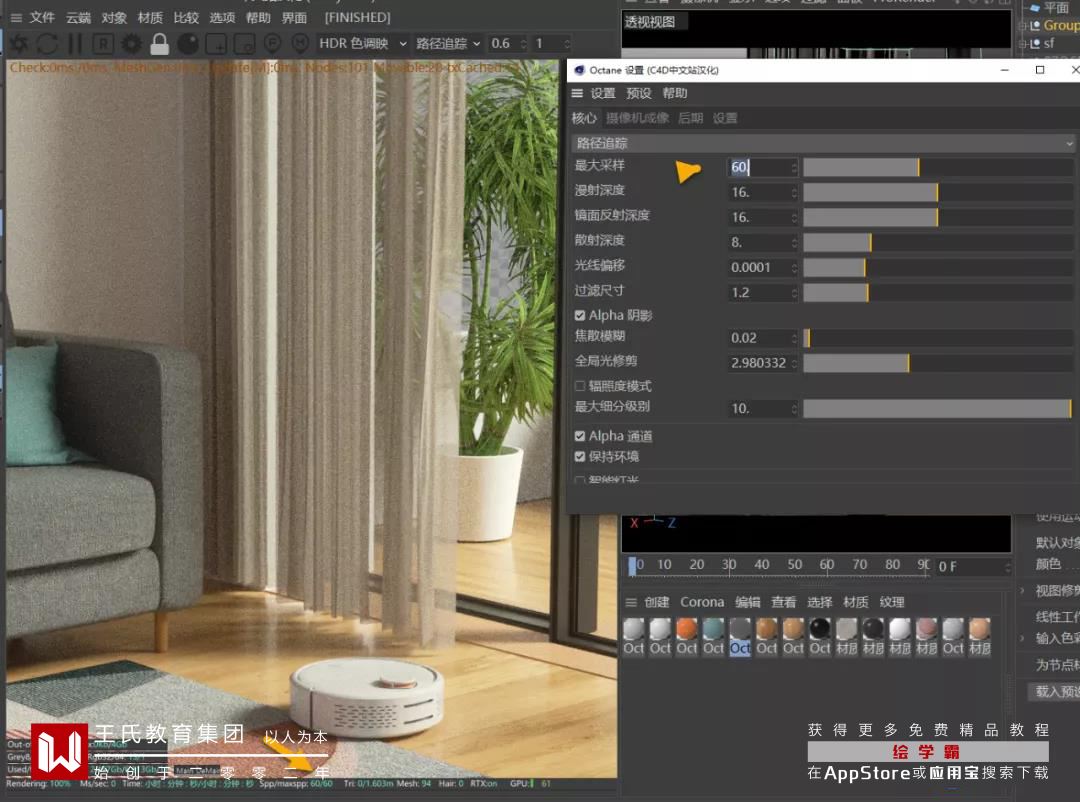
Task: Open the 文件 menu in Live Viewer
Action: click(x=42, y=17)
